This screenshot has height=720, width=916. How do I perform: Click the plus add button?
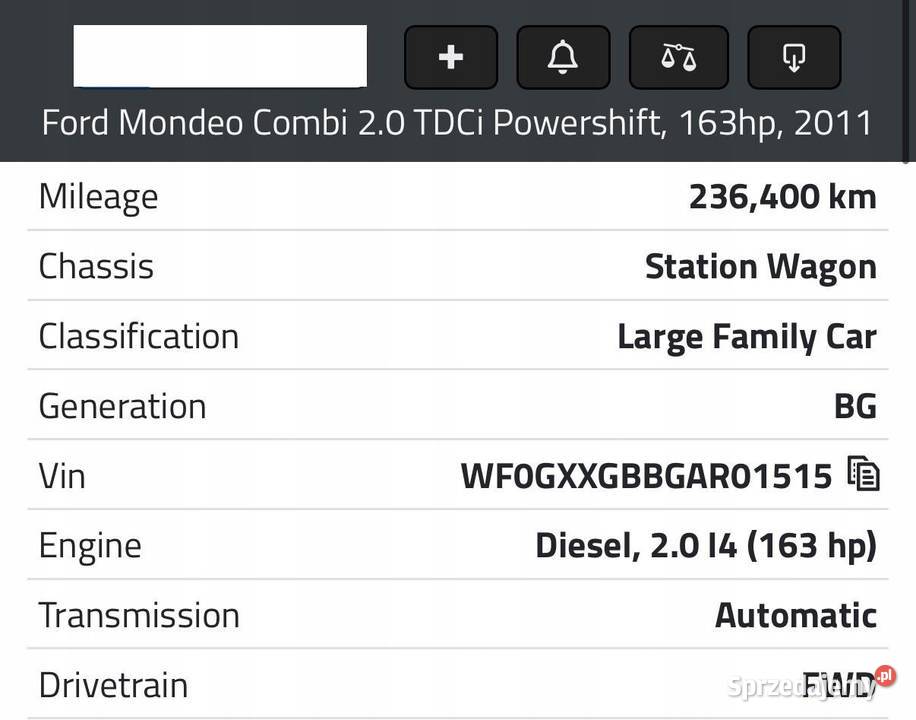(x=450, y=57)
